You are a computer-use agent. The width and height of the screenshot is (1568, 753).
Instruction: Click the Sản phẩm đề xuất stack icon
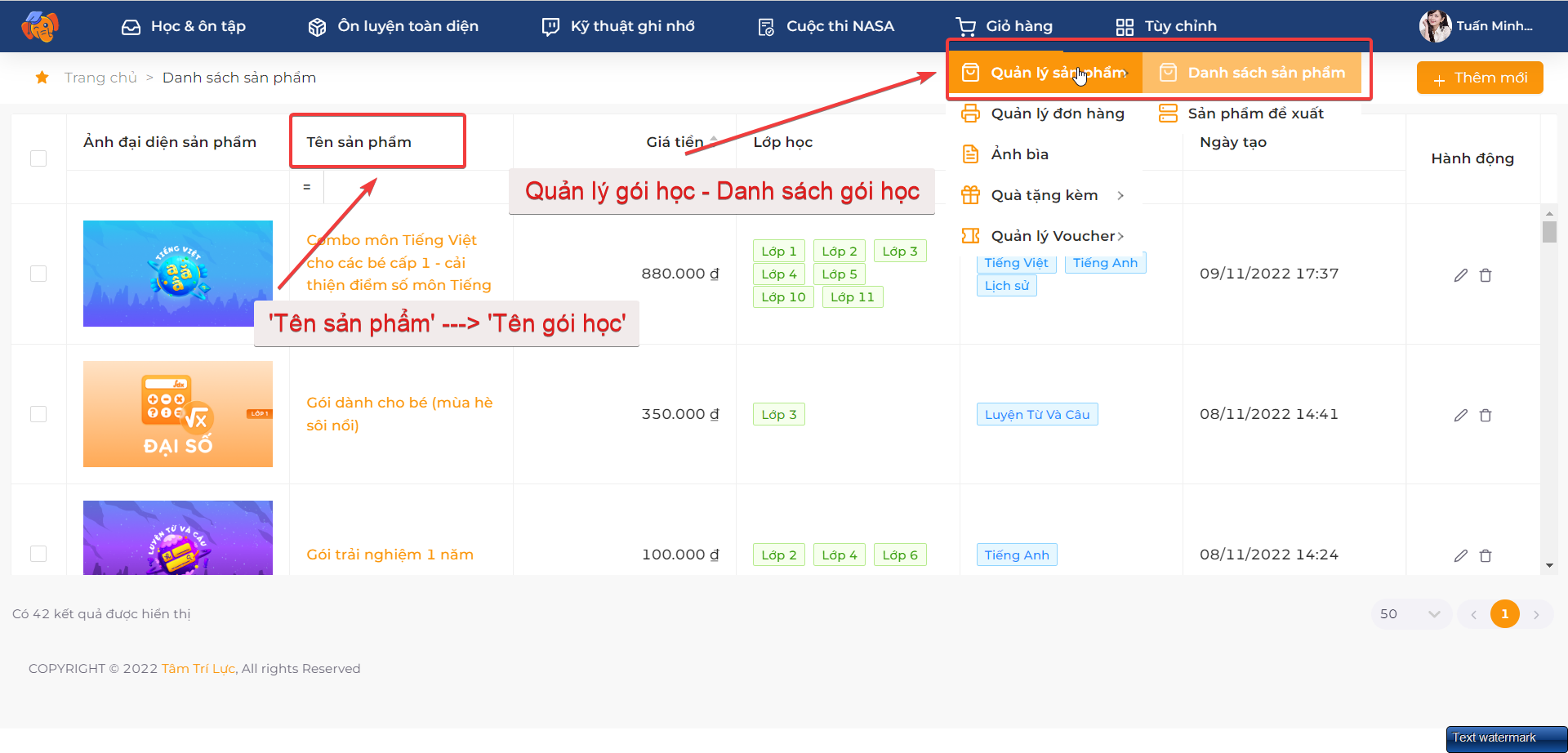(1168, 114)
